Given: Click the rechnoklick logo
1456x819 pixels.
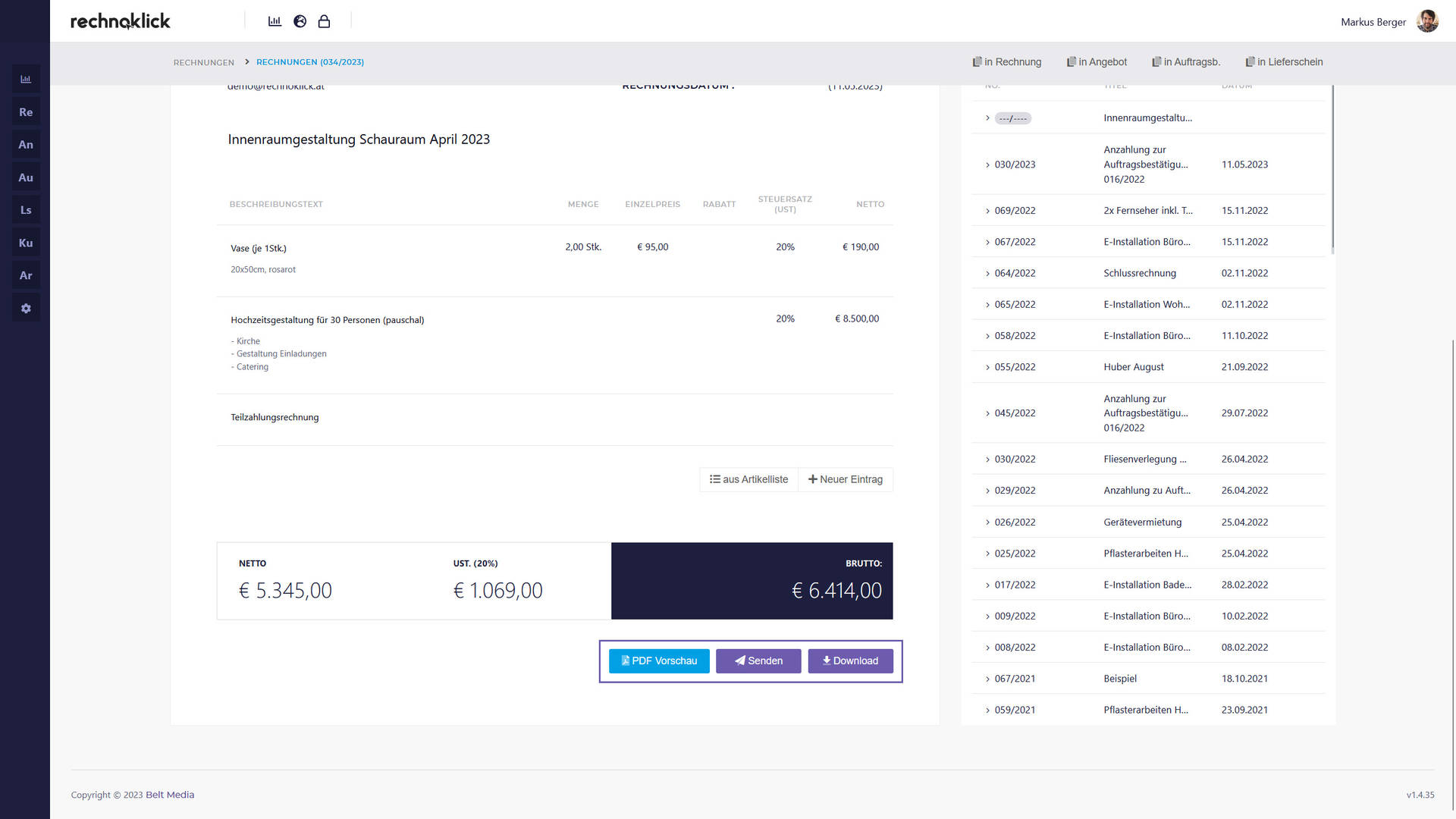Looking at the screenshot, I should click(121, 21).
